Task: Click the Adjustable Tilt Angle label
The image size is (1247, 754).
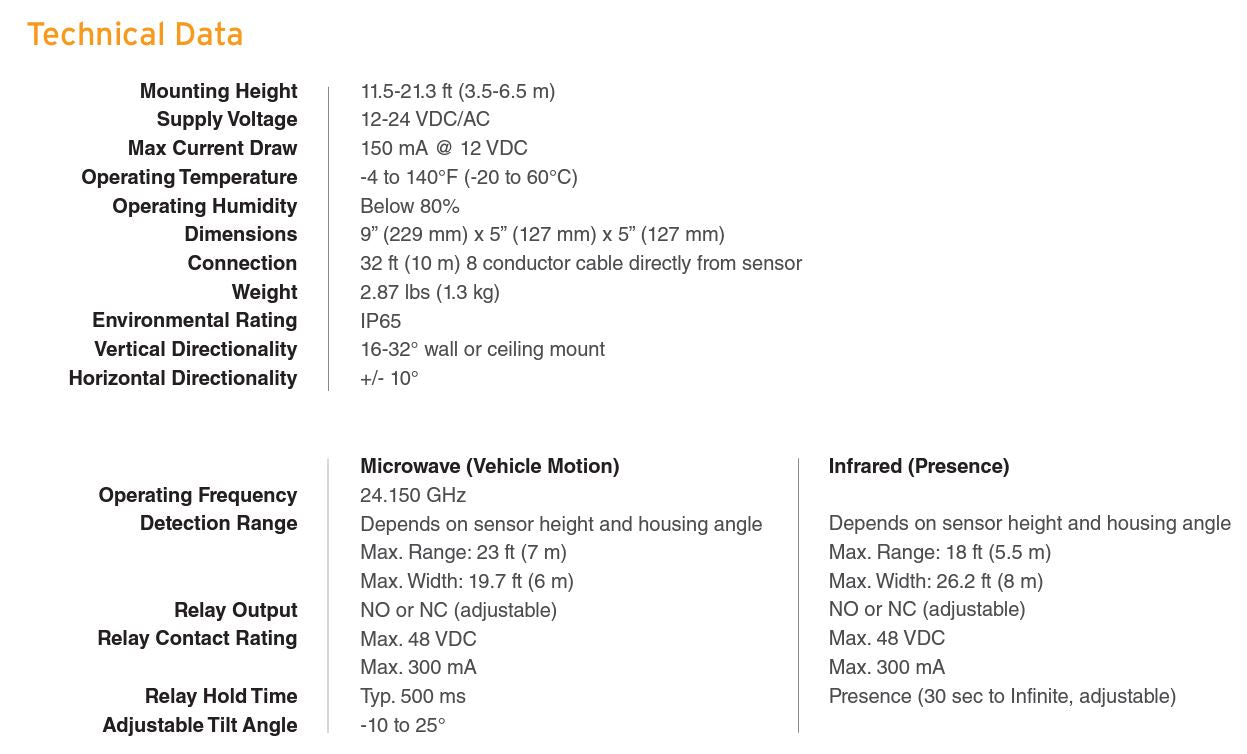Action: [x=199, y=725]
